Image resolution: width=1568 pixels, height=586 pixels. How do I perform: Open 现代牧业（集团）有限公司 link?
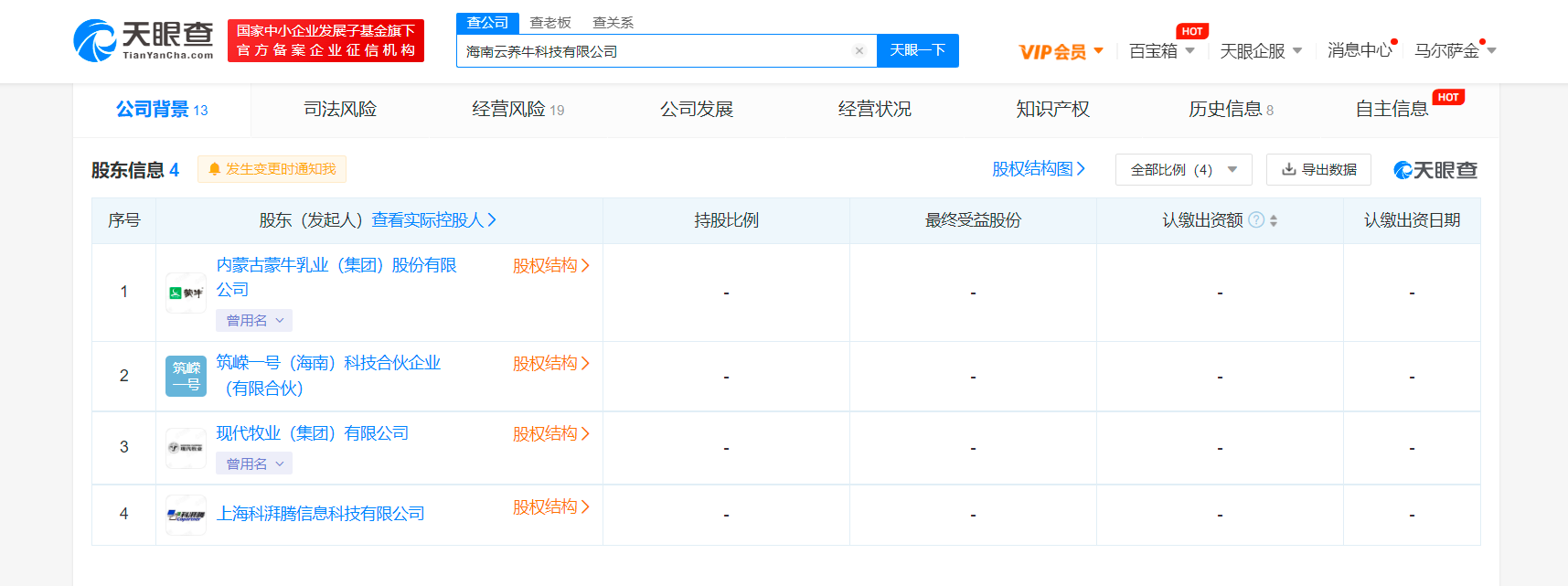click(313, 433)
